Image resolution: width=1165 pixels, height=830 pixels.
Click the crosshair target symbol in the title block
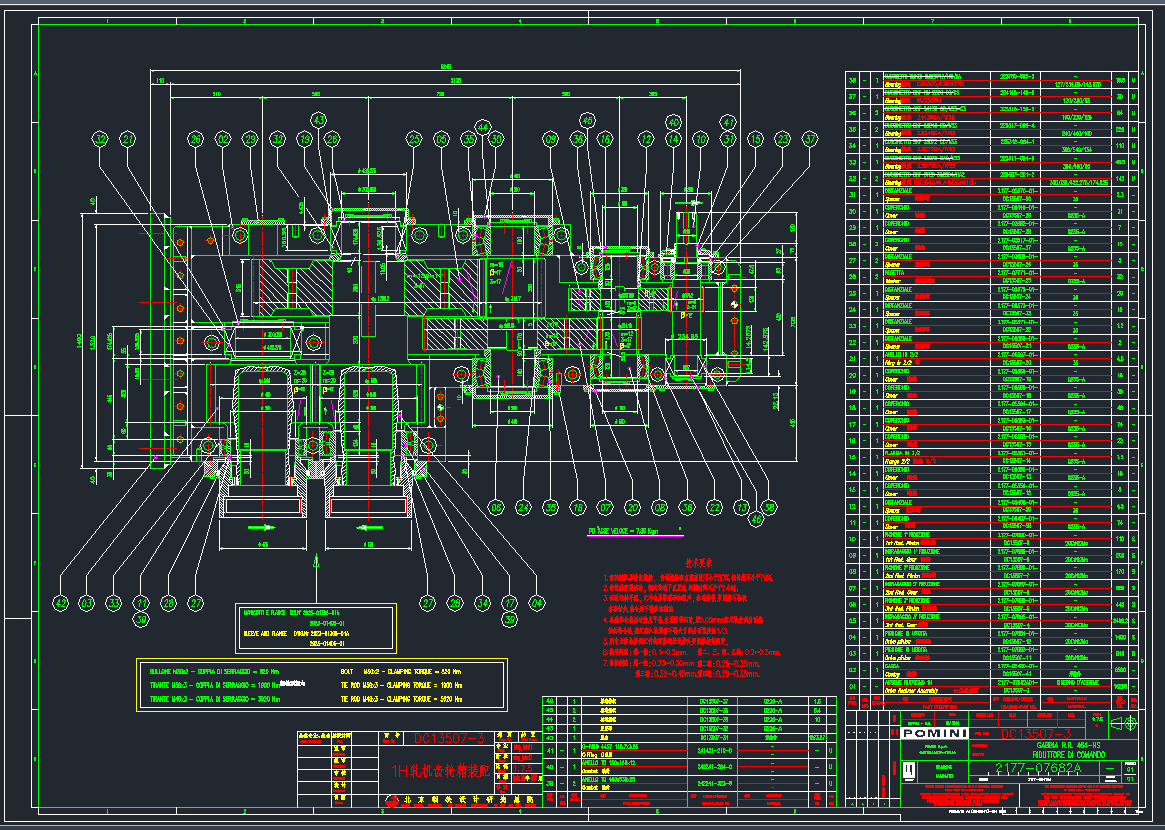coord(1131,723)
